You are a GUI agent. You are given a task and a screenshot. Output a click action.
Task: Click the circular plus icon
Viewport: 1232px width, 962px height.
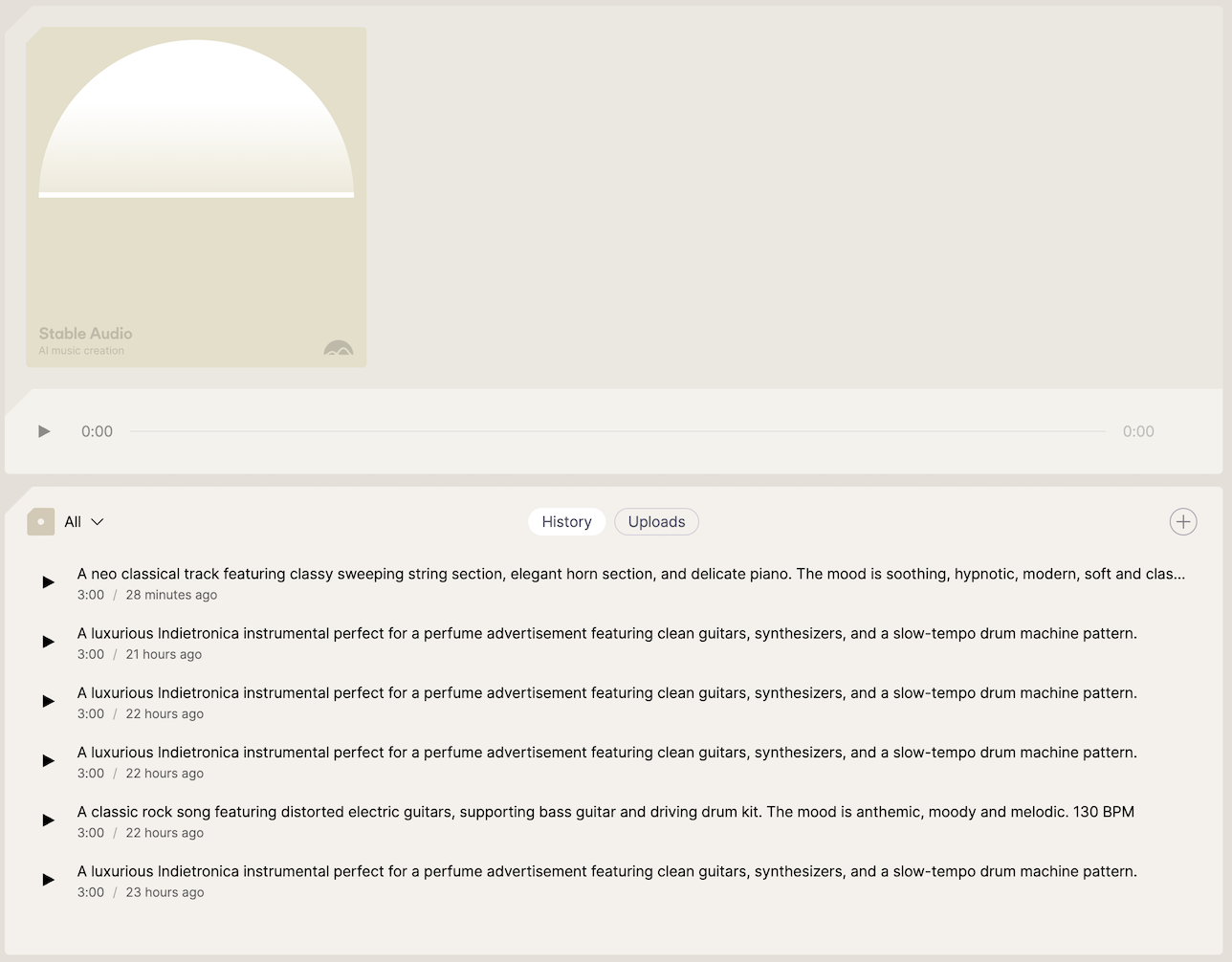pos(1182,521)
